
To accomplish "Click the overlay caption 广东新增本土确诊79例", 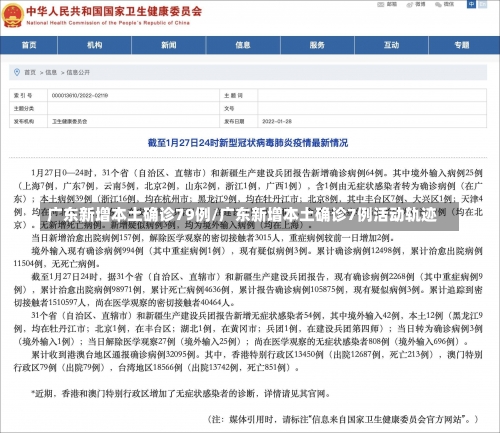I will (129, 215).
